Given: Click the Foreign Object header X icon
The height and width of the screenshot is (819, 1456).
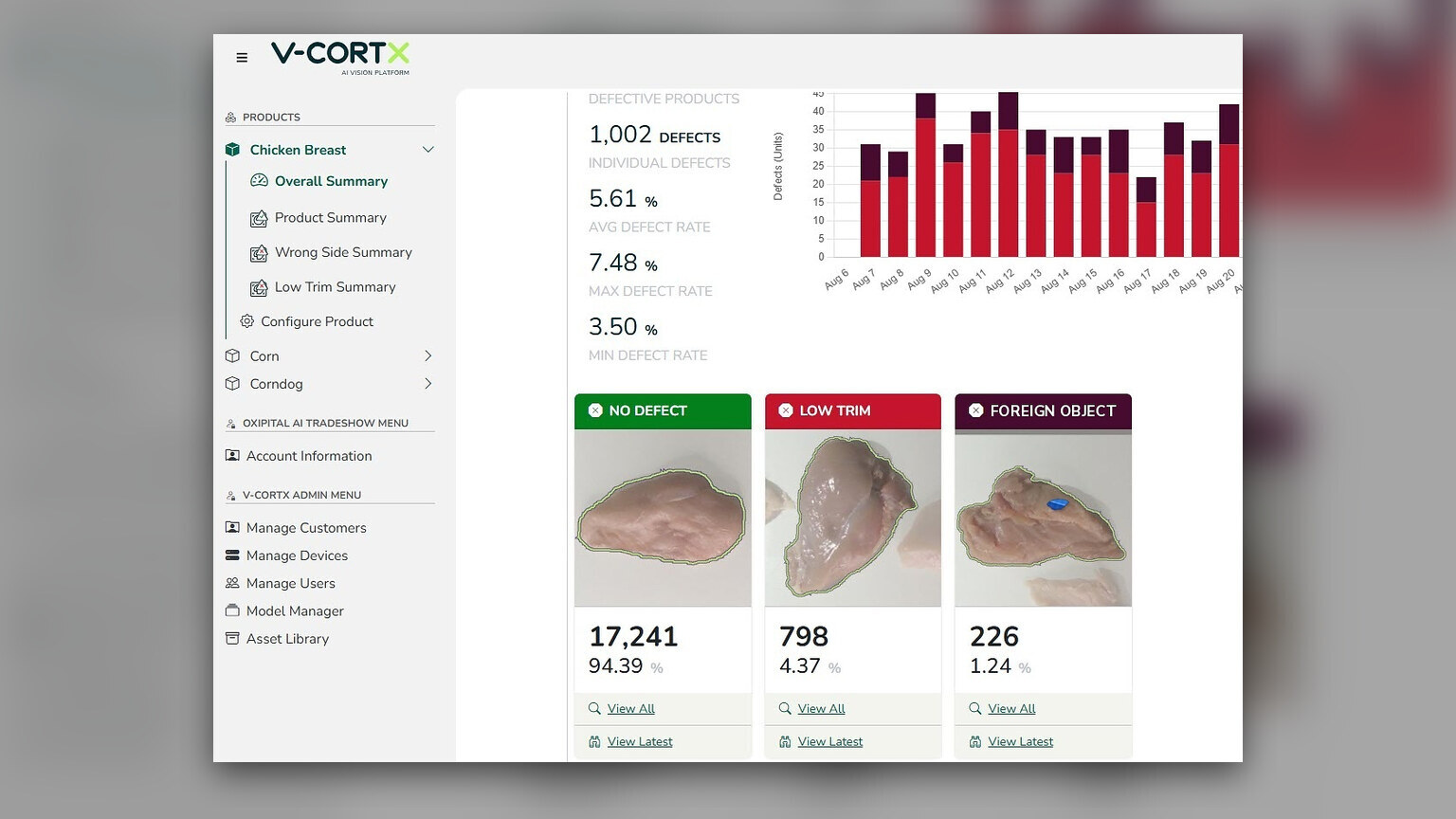Looking at the screenshot, I should click(x=976, y=410).
